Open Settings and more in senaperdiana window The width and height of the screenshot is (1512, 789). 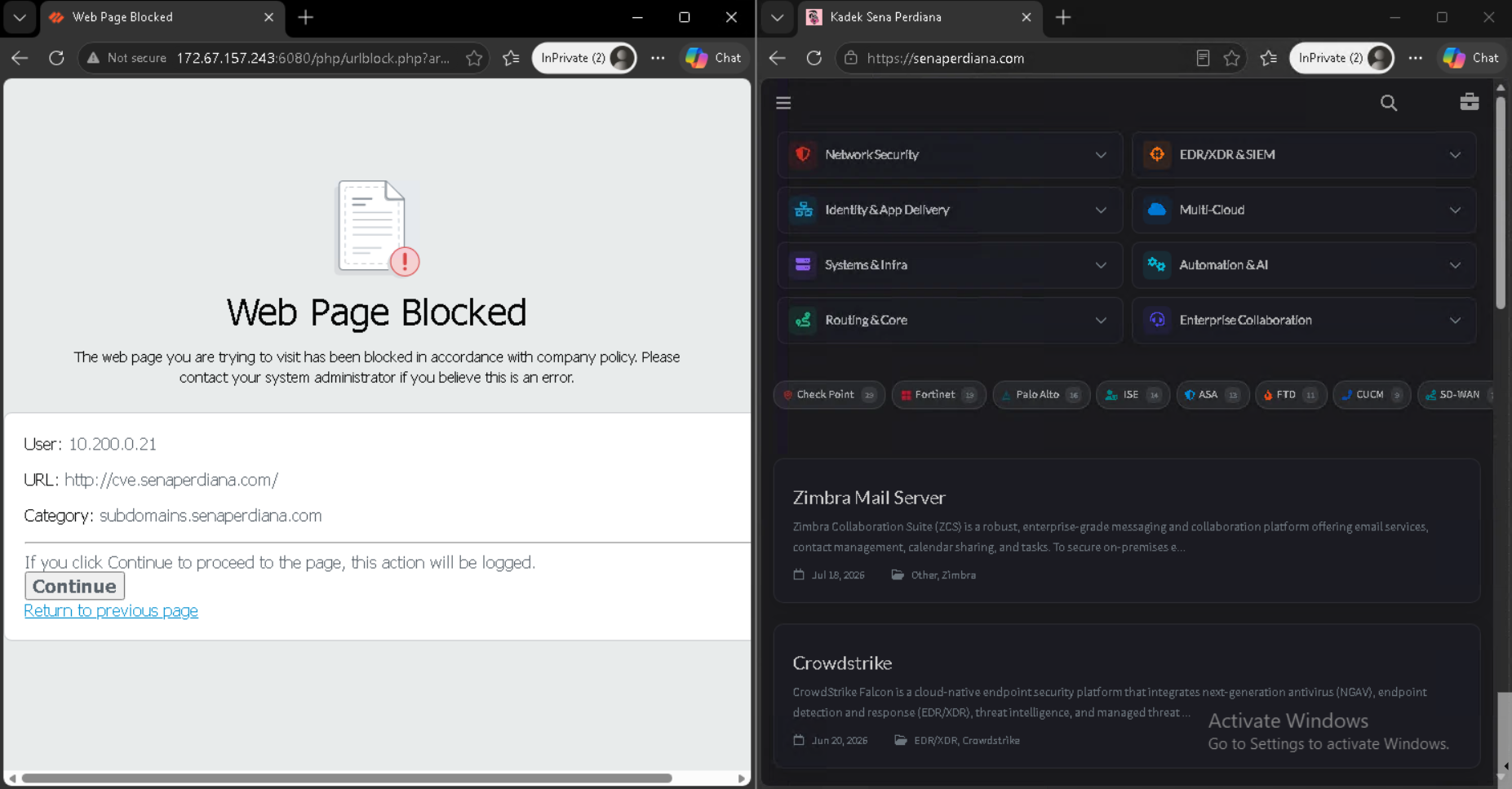1416,58
